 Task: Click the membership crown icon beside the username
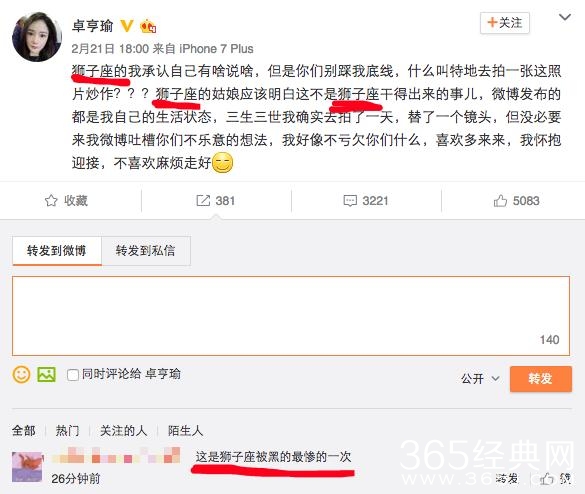pos(148,26)
